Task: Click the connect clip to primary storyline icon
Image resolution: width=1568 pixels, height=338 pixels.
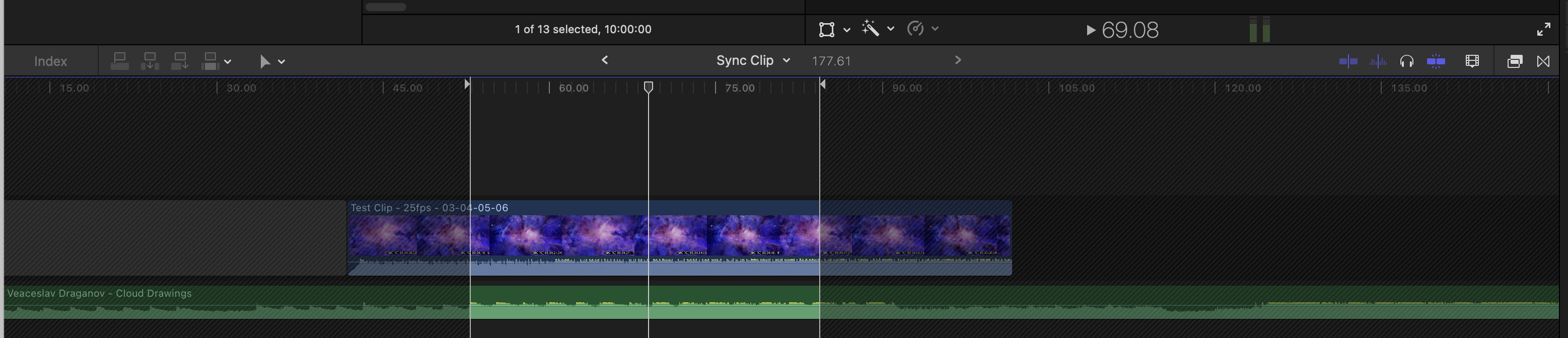Action: point(120,61)
